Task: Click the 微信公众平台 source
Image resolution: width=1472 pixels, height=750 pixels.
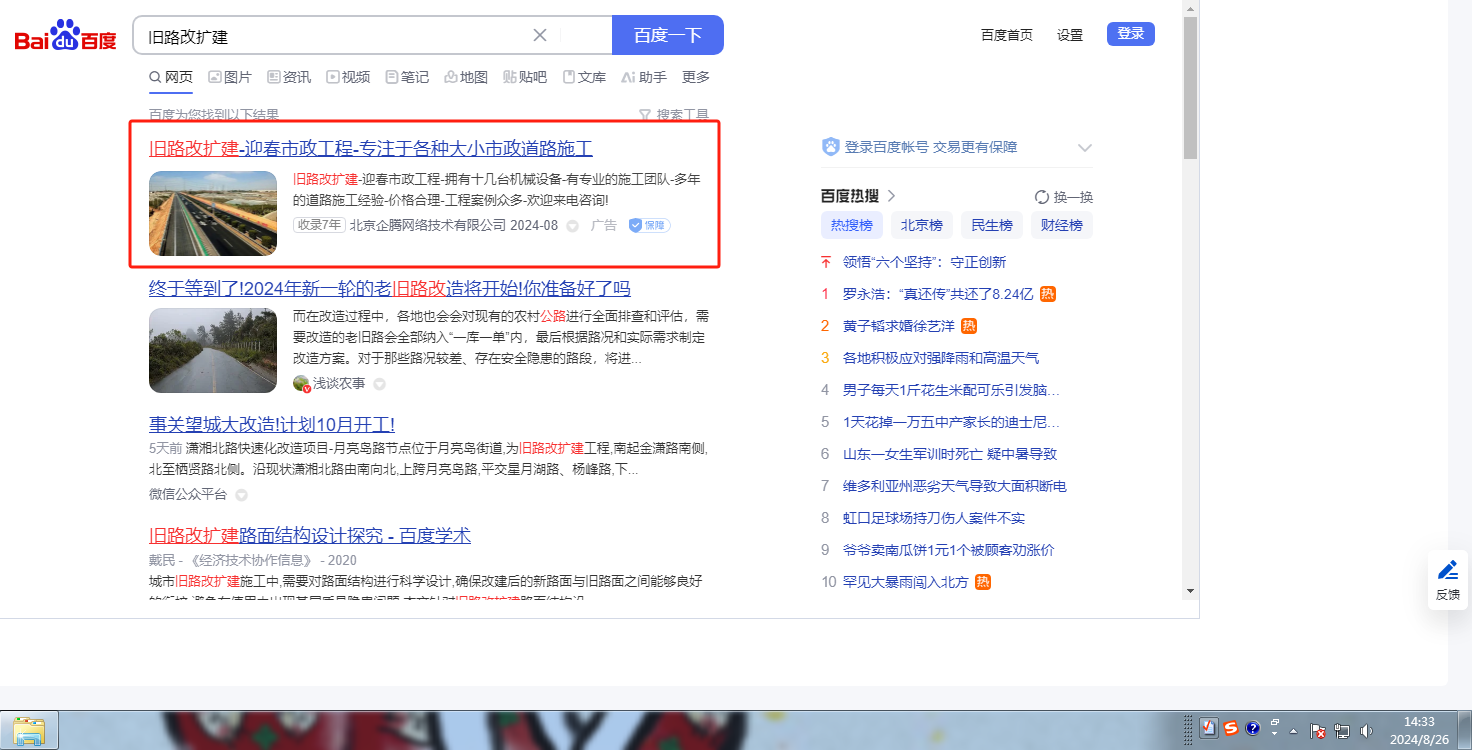Action: coord(188,494)
